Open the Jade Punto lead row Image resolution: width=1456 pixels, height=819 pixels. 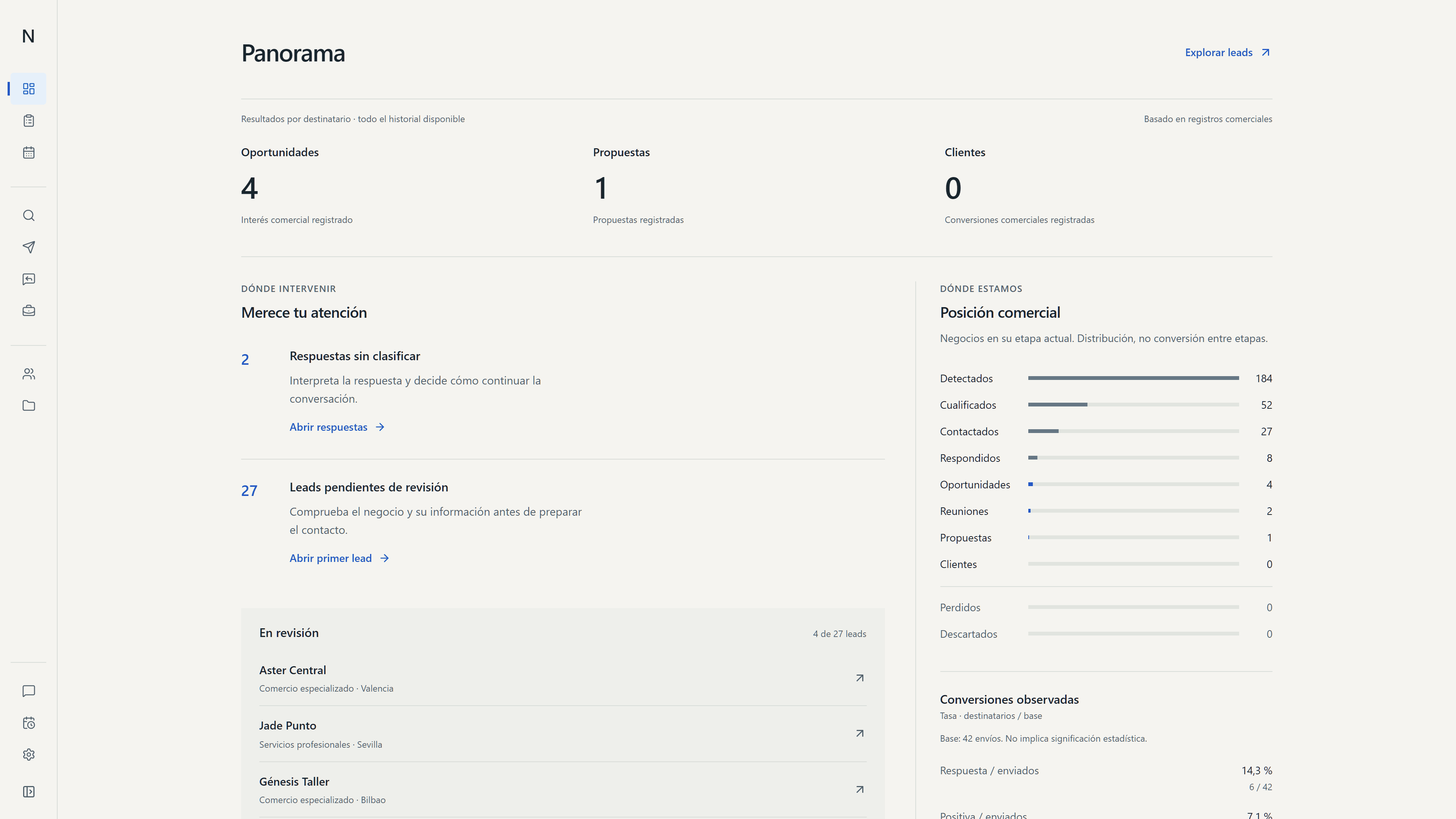tap(562, 734)
